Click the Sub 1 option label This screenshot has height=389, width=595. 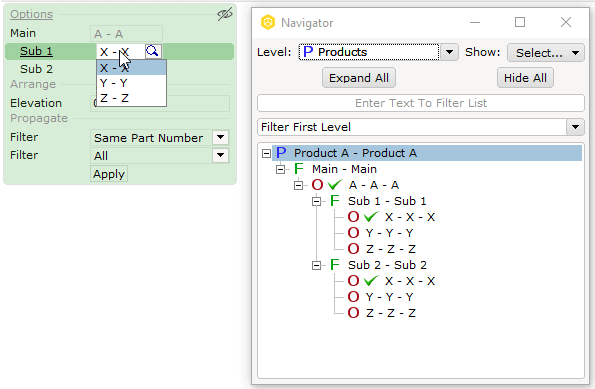[36, 51]
